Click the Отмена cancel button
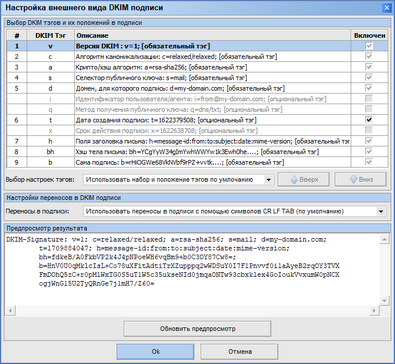This screenshot has width=395, height=364. point(239,352)
